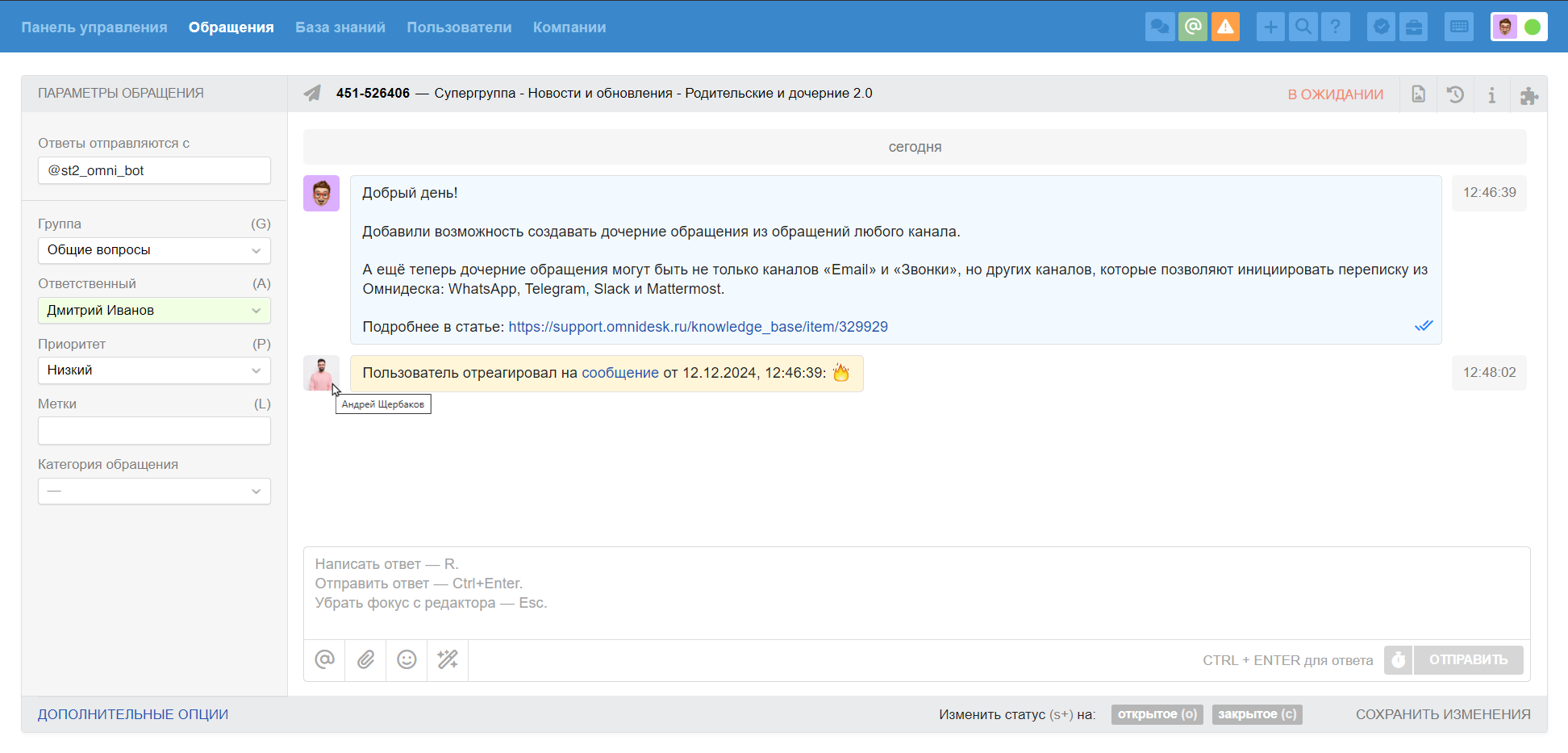Open the Ответственный dropdown Дмитрий Иванов
The height and width of the screenshot is (753, 1568).
click(x=154, y=311)
